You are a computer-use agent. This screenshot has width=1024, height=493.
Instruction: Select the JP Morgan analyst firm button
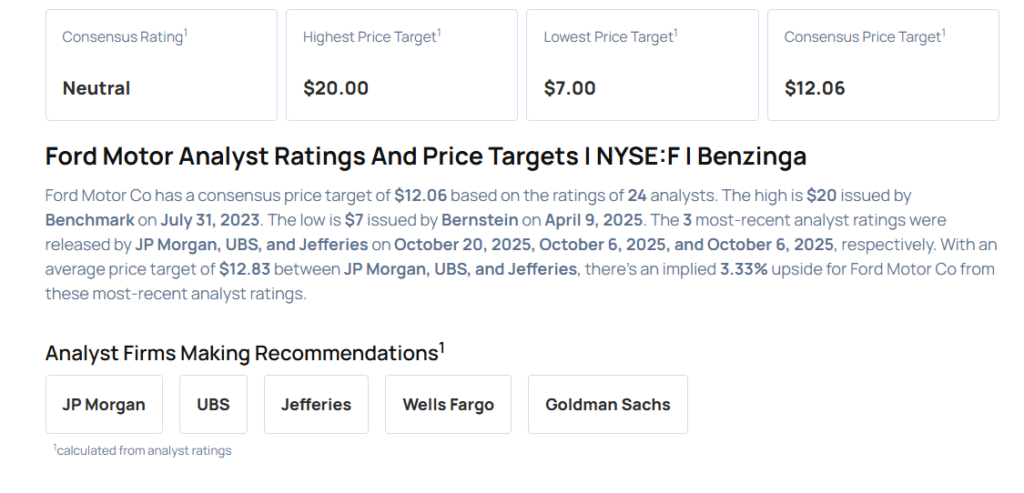104,405
